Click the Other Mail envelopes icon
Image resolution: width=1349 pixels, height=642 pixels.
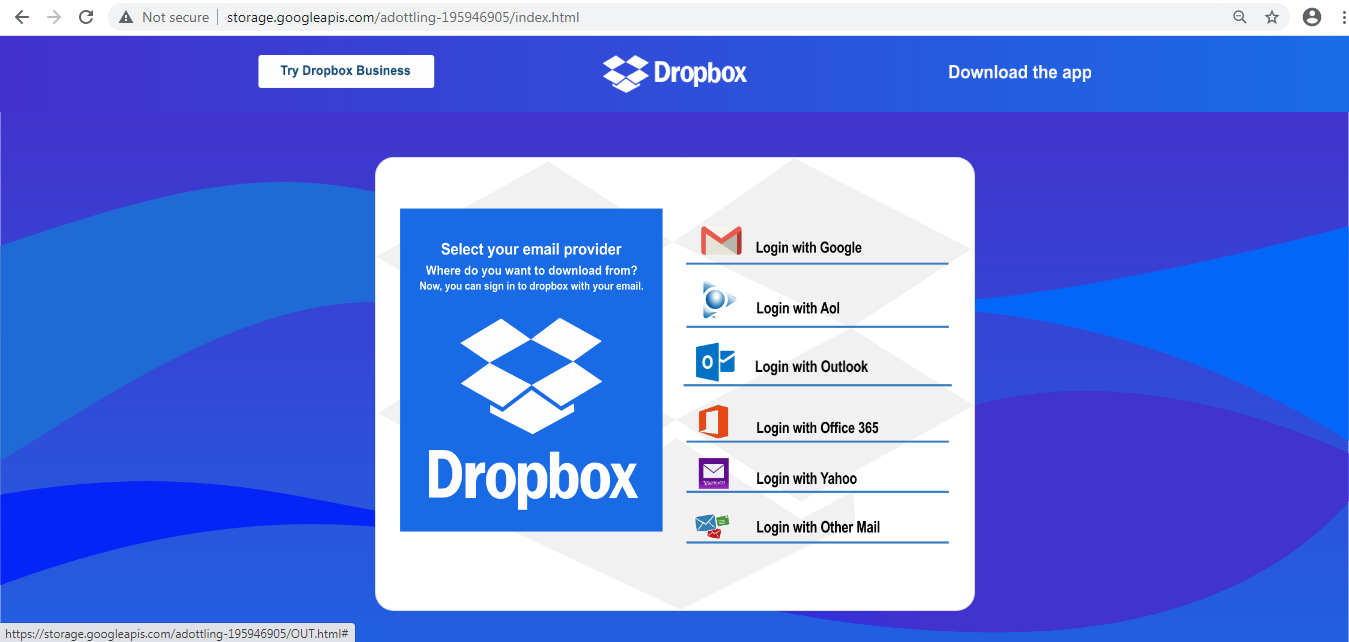pyautogui.click(x=713, y=525)
